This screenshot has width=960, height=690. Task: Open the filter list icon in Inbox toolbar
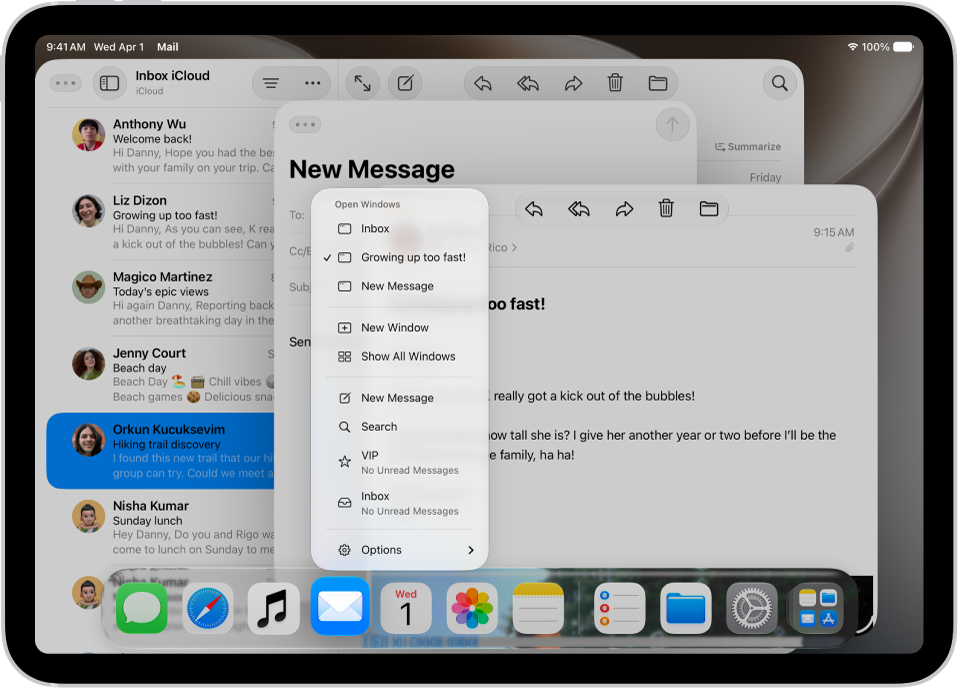tap(271, 83)
